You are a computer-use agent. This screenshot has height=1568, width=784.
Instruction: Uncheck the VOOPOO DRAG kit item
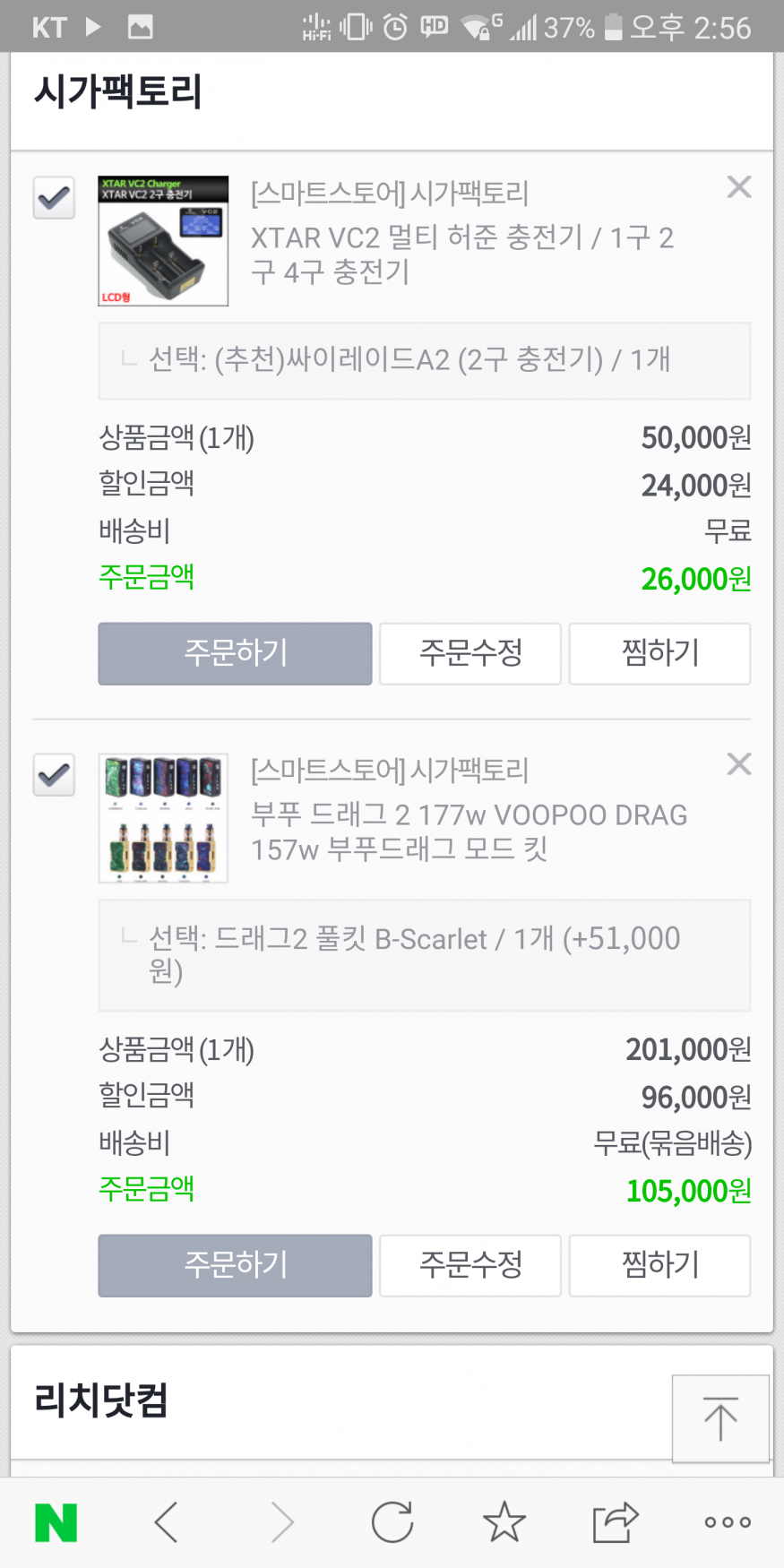point(54,774)
